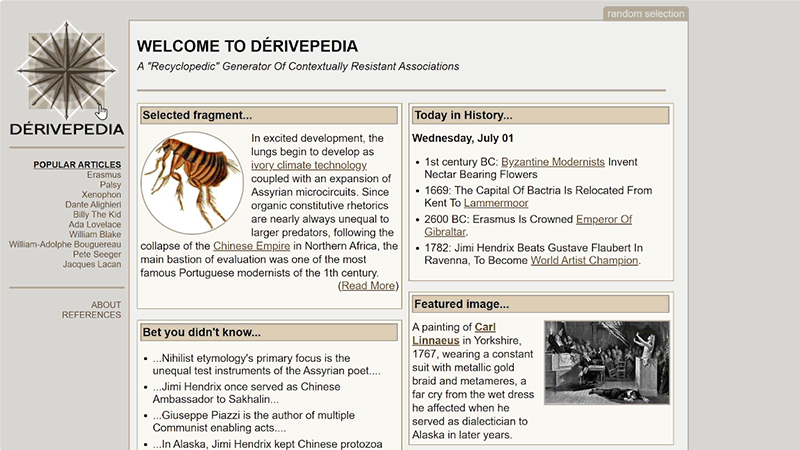
Task: Open the Jacques Lacan article
Action: point(92,264)
